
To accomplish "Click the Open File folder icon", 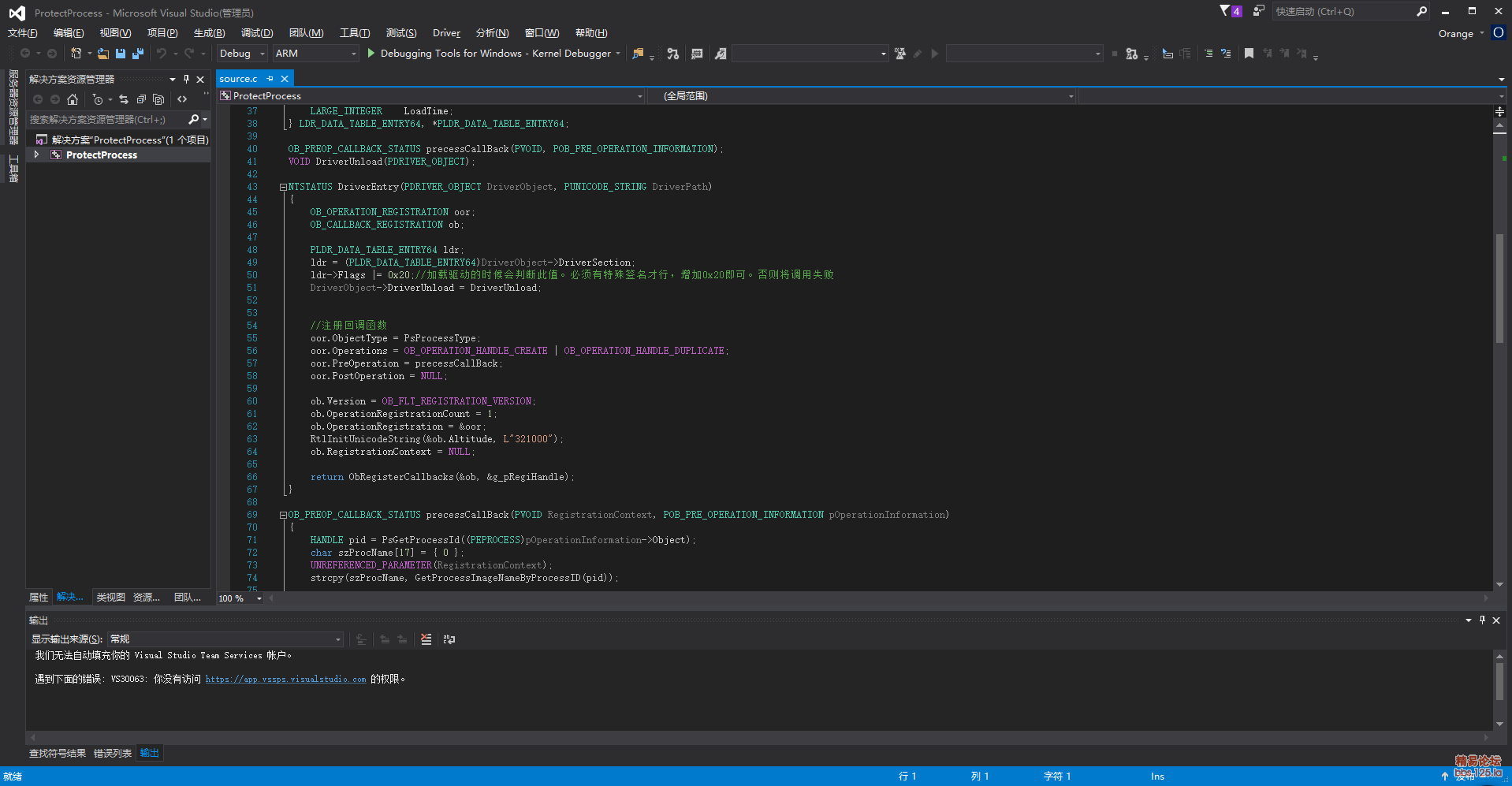I will tap(103, 54).
